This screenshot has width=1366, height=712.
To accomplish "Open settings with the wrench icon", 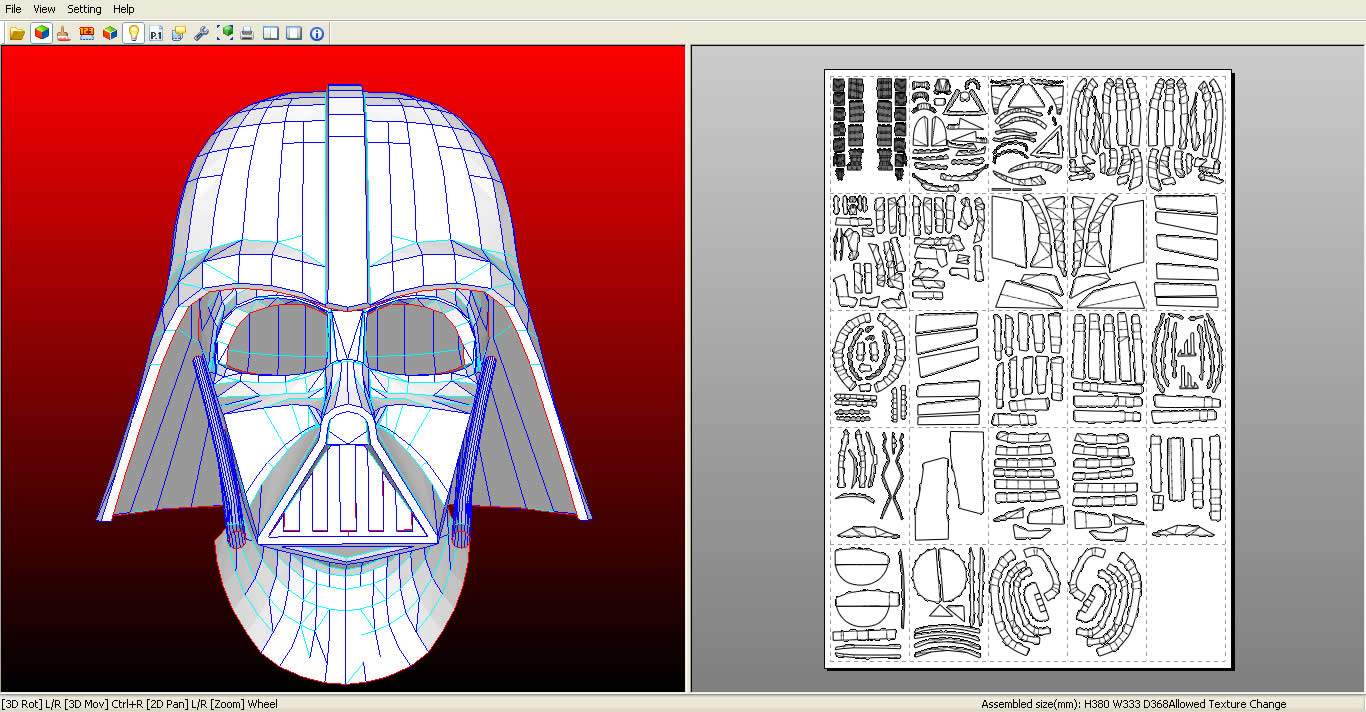I will click(202, 33).
